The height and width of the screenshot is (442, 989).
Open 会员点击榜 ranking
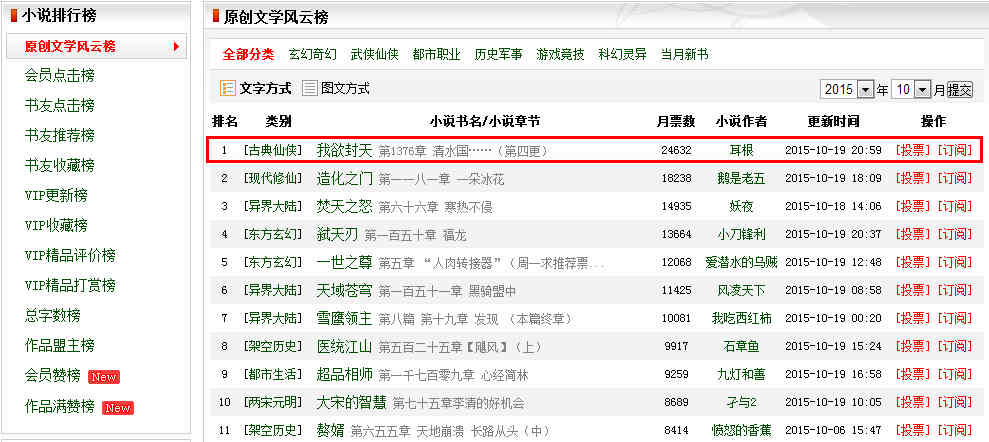pyautogui.click(x=59, y=76)
